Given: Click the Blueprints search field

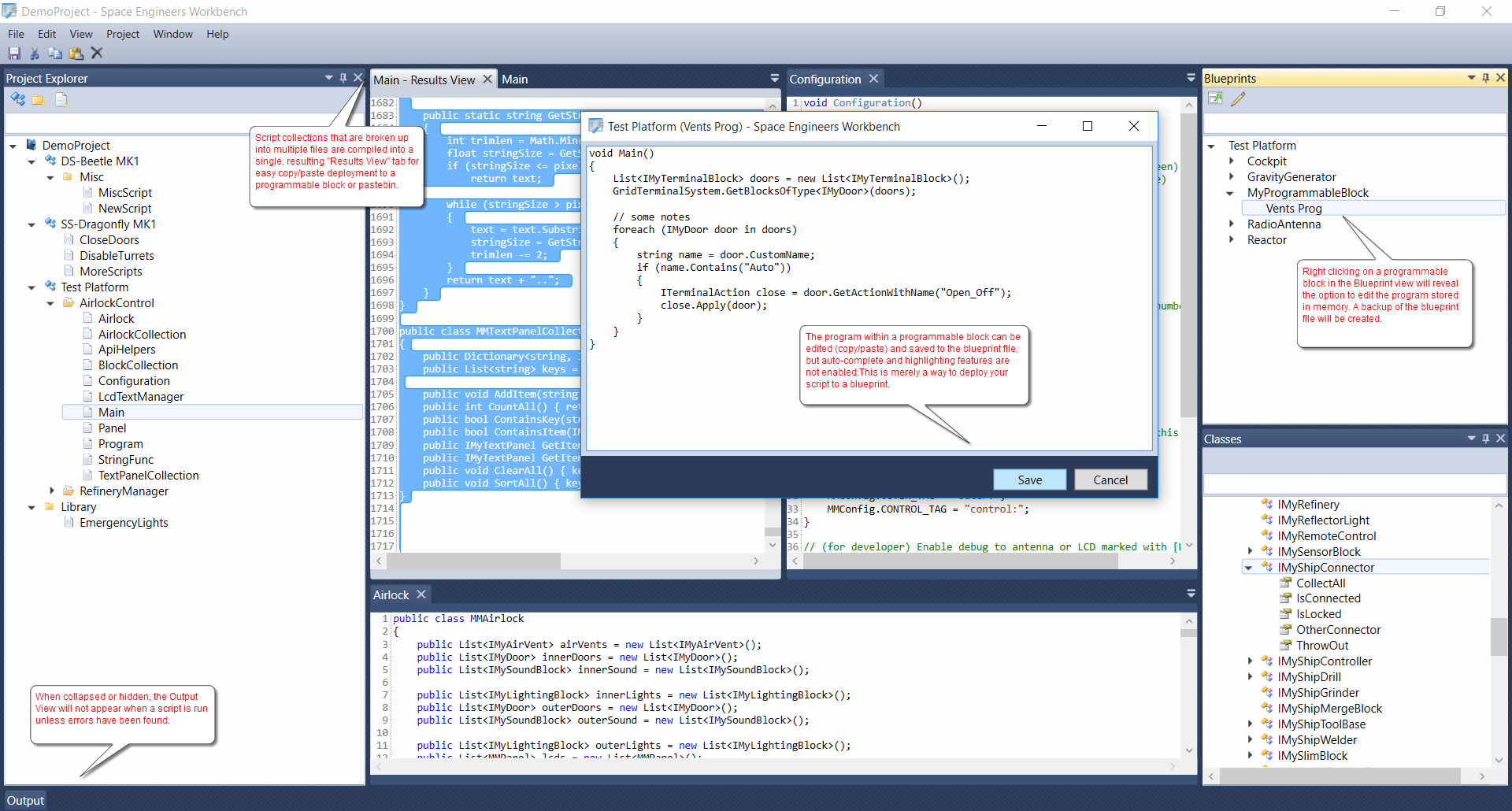Looking at the screenshot, I should coord(1354,123).
